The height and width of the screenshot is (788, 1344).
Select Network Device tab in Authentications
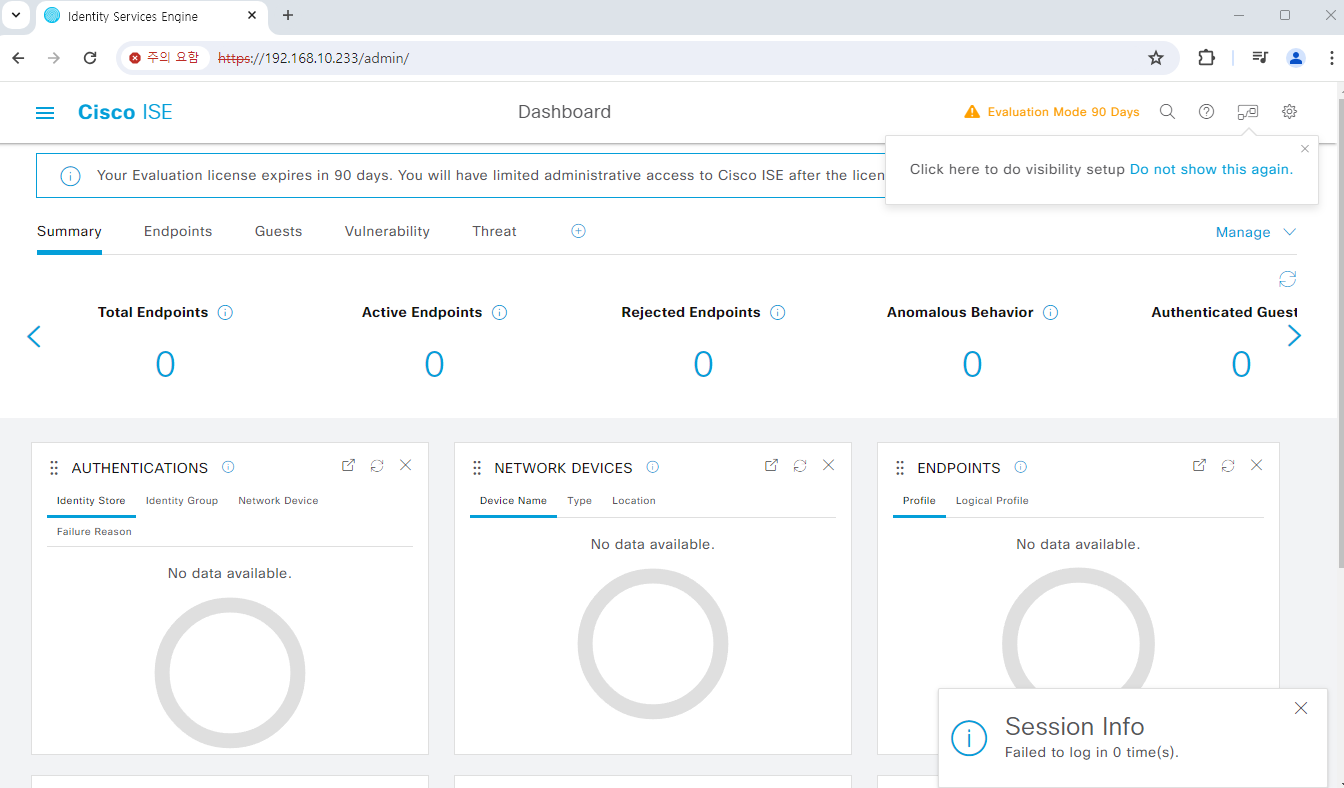[278, 501]
